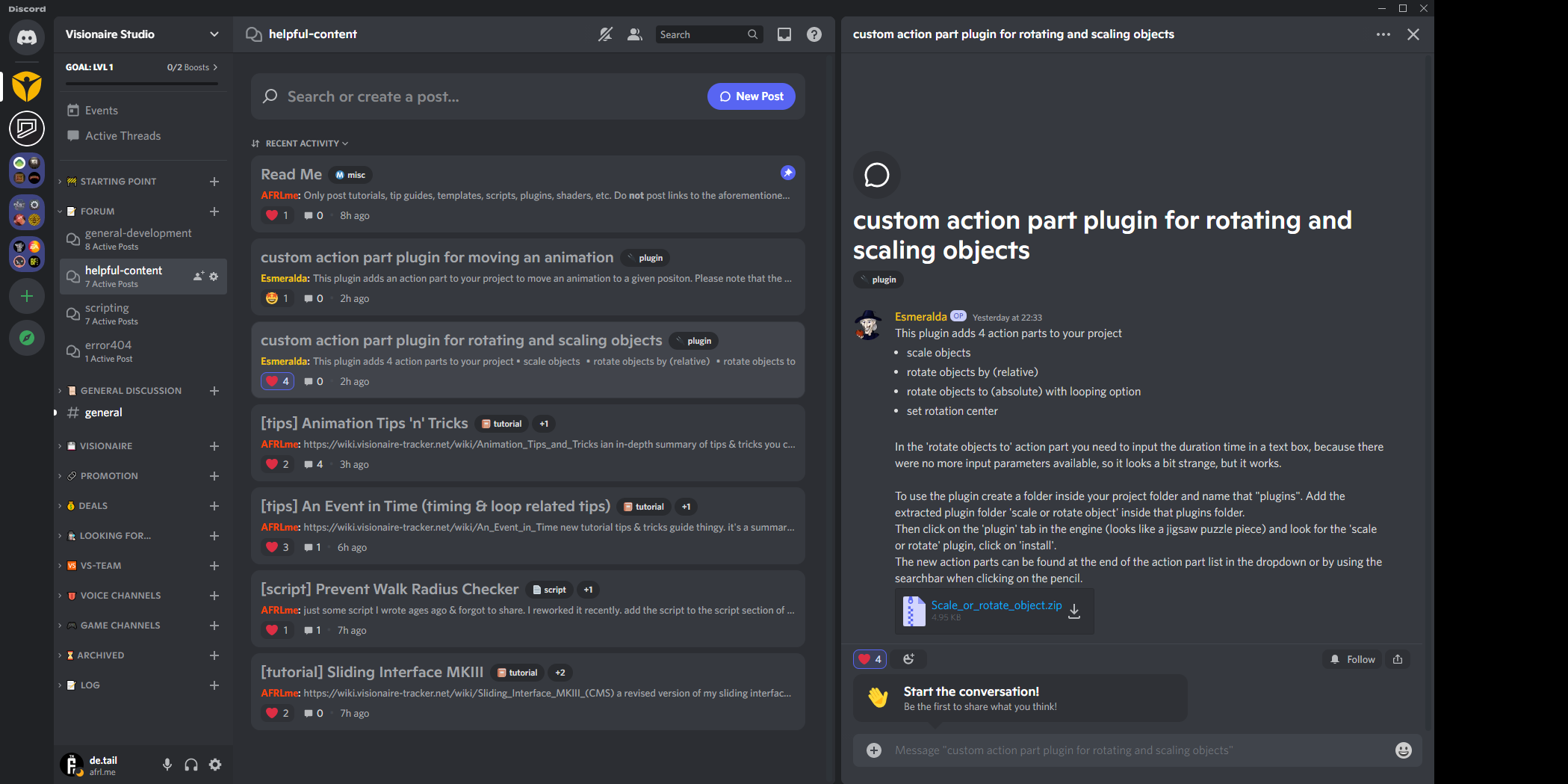Click the Add Reaction smiley icon
The width and height of the screenshot is (1568, 784).
tap(908, 659)
